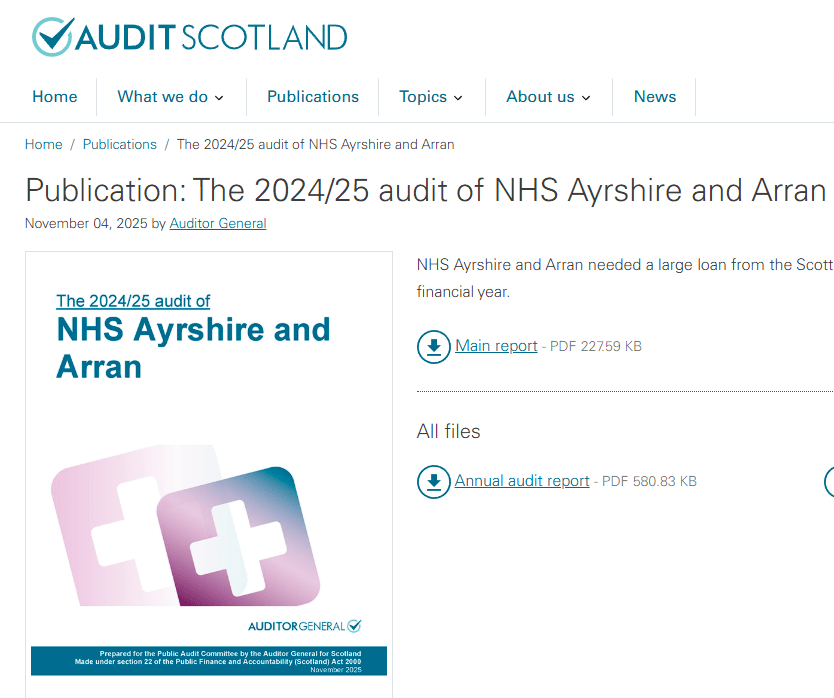This screenshot has height=698, width=834.
Task: Click the report cover title link
Action: (133, 301)
